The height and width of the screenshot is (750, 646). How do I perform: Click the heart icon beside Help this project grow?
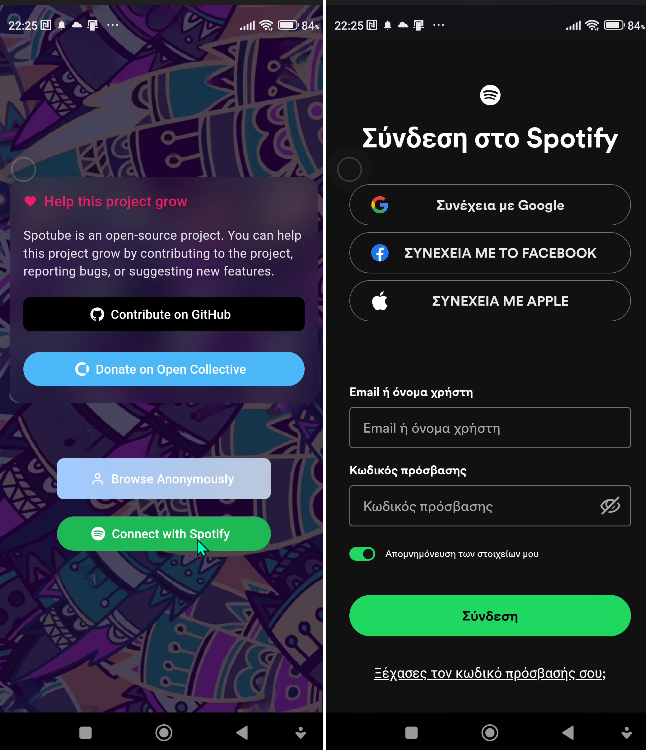30,201
